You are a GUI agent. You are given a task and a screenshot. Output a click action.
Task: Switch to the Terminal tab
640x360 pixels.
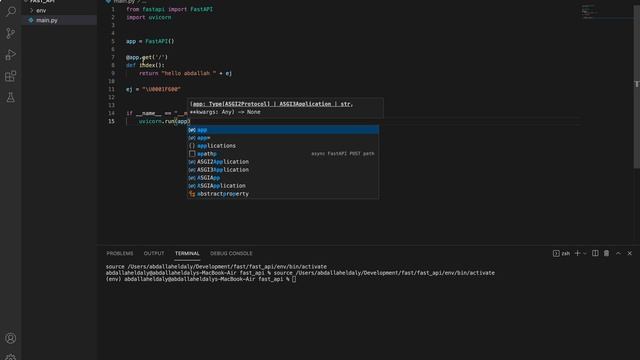click(x=187, y=253)
